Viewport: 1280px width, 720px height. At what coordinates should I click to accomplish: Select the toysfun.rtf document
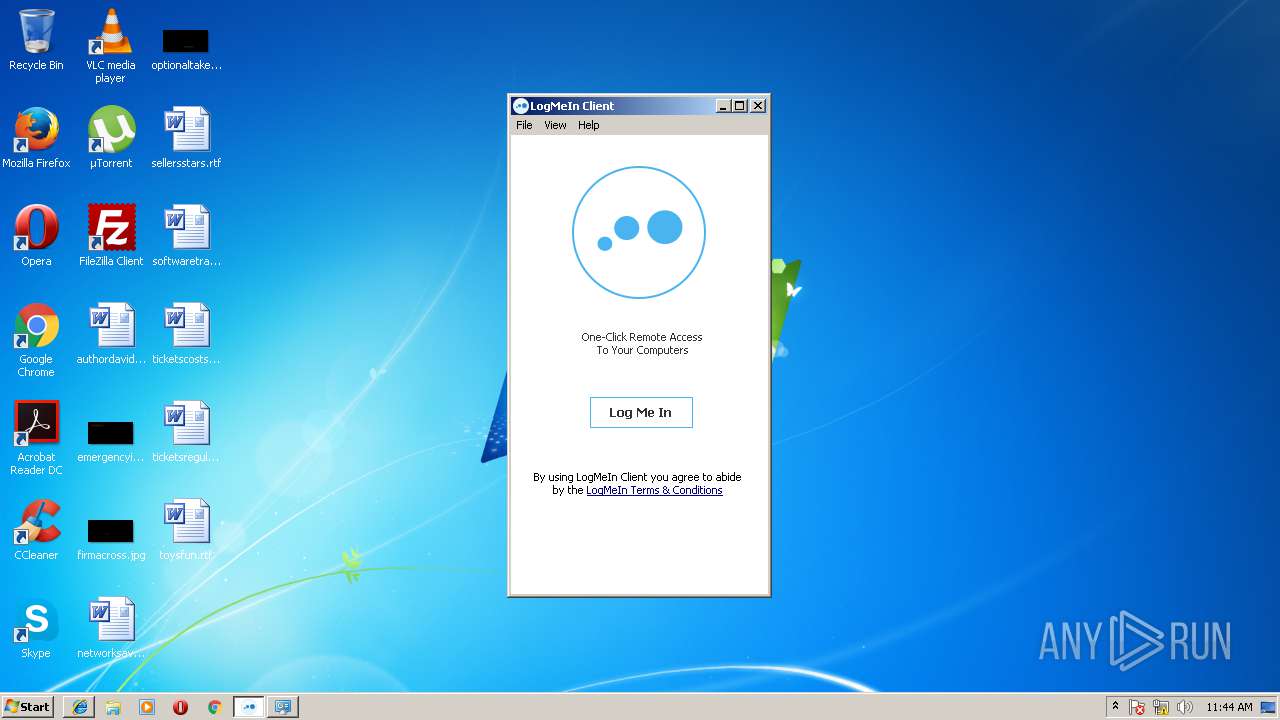186,530
